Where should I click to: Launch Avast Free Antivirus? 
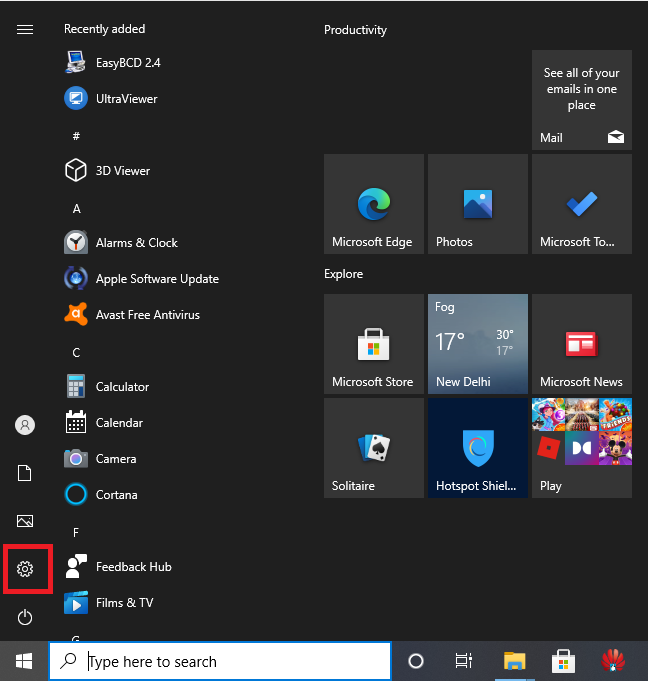tap(132, 315)
